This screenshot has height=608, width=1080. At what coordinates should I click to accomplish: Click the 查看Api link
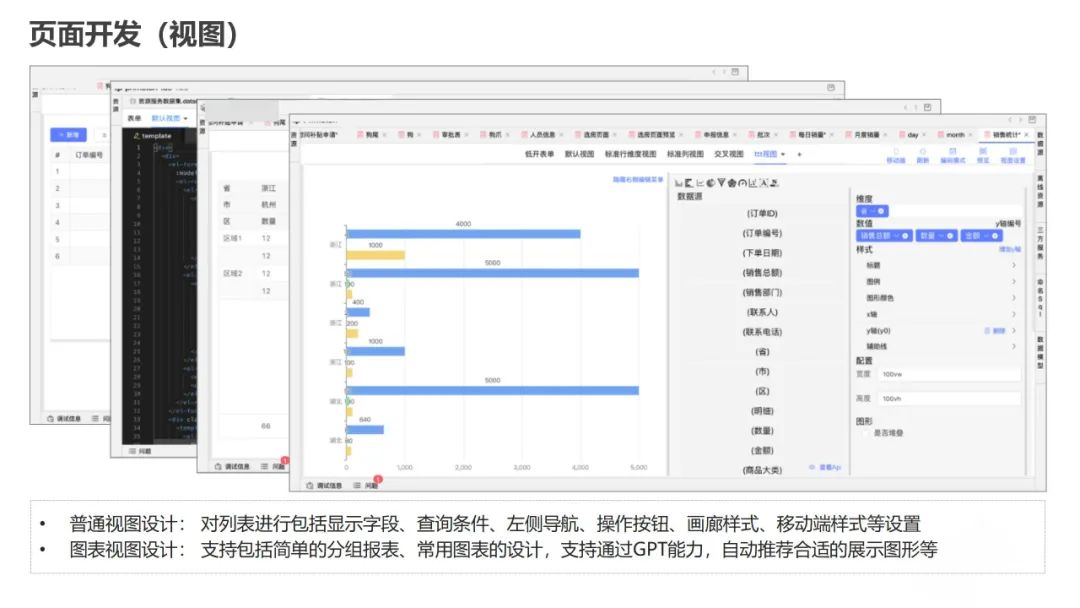[825, 468]
